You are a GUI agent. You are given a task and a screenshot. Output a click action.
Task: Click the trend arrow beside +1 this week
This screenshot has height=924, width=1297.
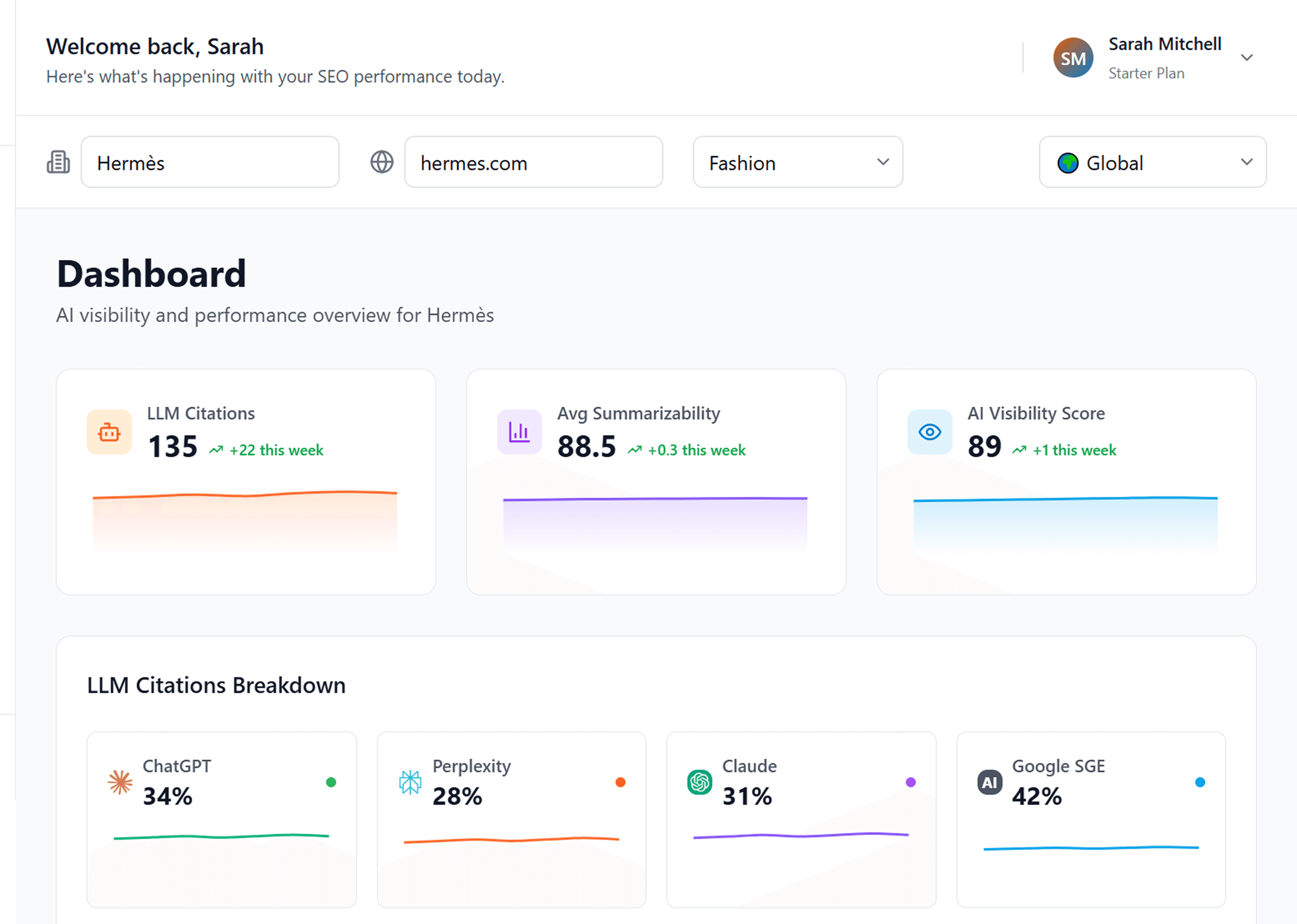[1019, 450]
